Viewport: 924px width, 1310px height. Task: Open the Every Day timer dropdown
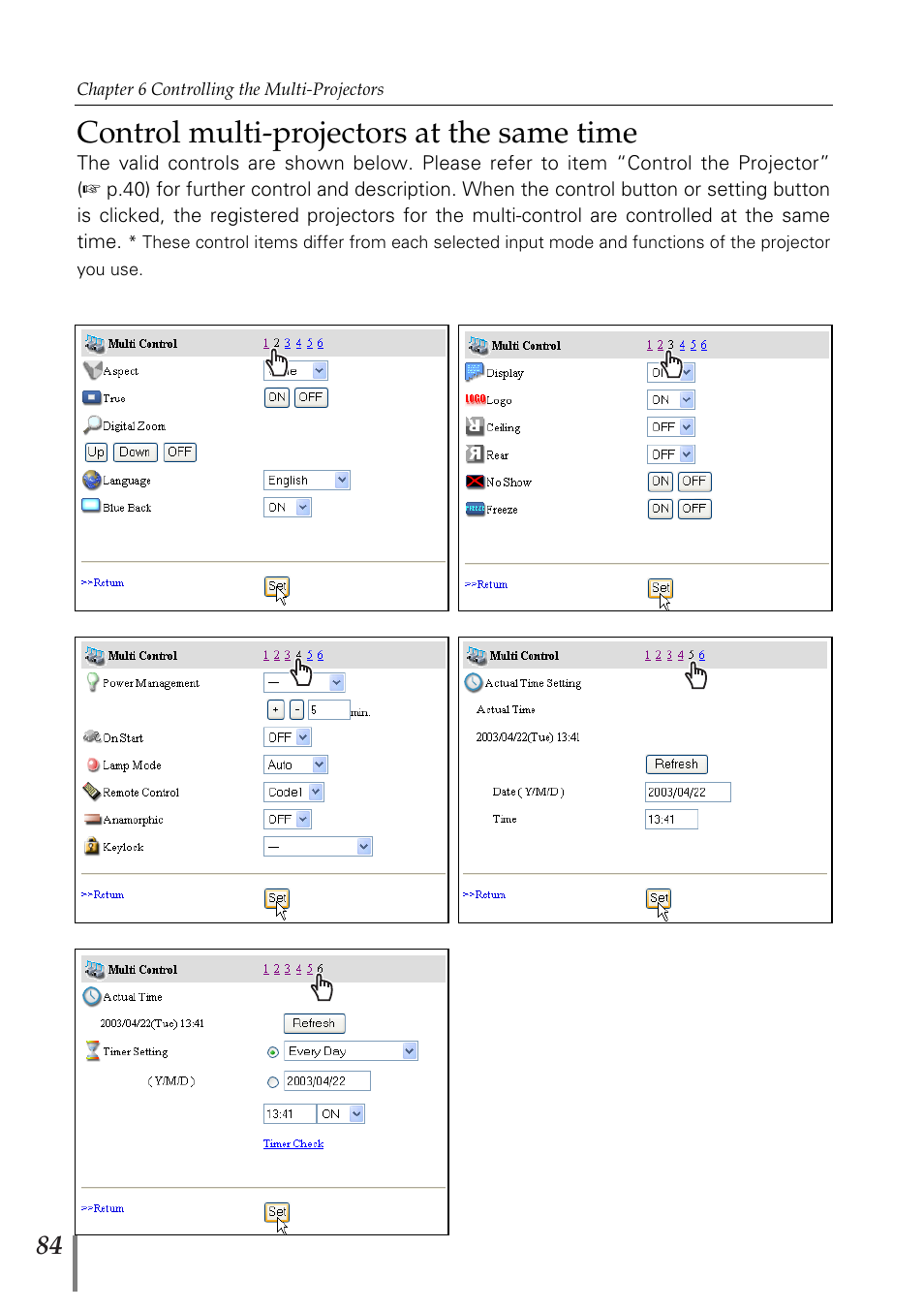[352, 1051]
